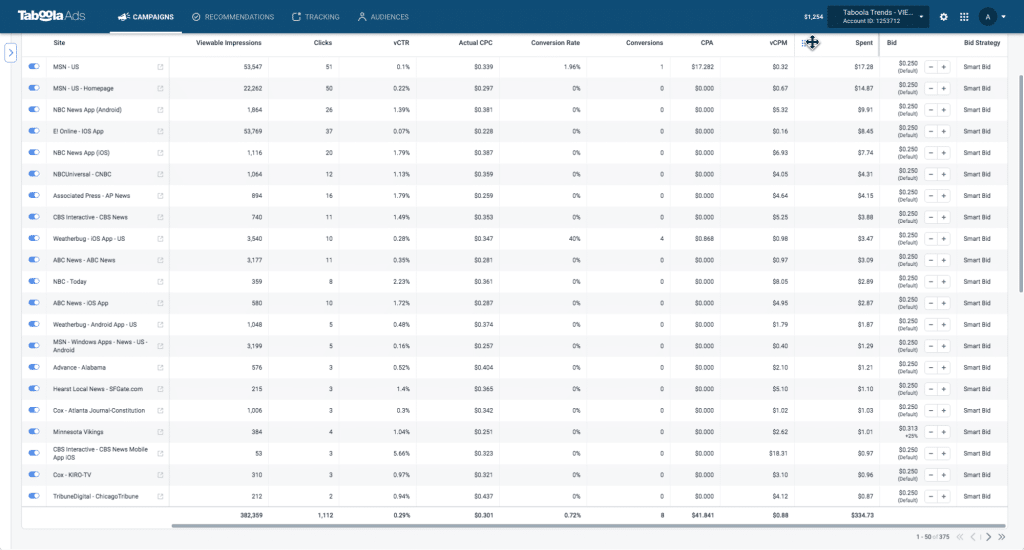
Task: Sort table by Viewable Impressions column
Action: 229,43
